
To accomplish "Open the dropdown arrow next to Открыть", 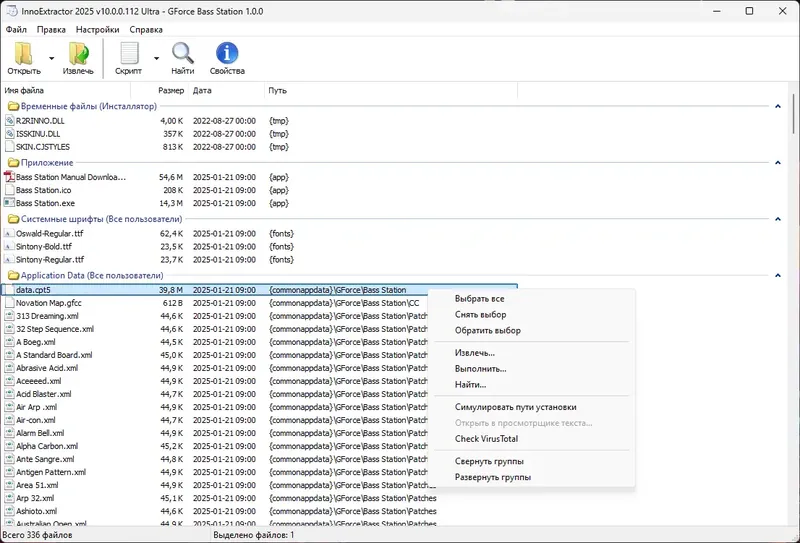I will tap(51, 58).
